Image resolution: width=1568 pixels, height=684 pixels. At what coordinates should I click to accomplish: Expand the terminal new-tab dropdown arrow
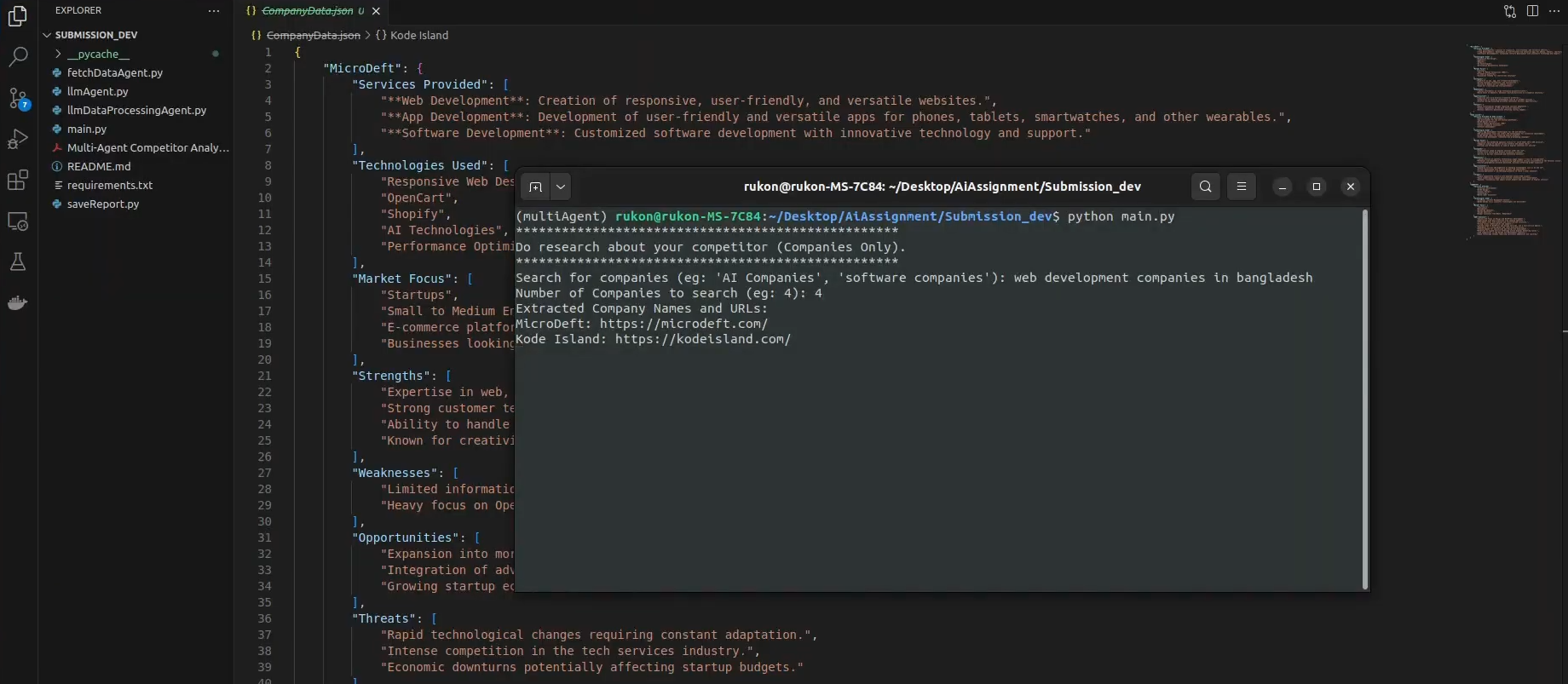(x=560, y=187)
